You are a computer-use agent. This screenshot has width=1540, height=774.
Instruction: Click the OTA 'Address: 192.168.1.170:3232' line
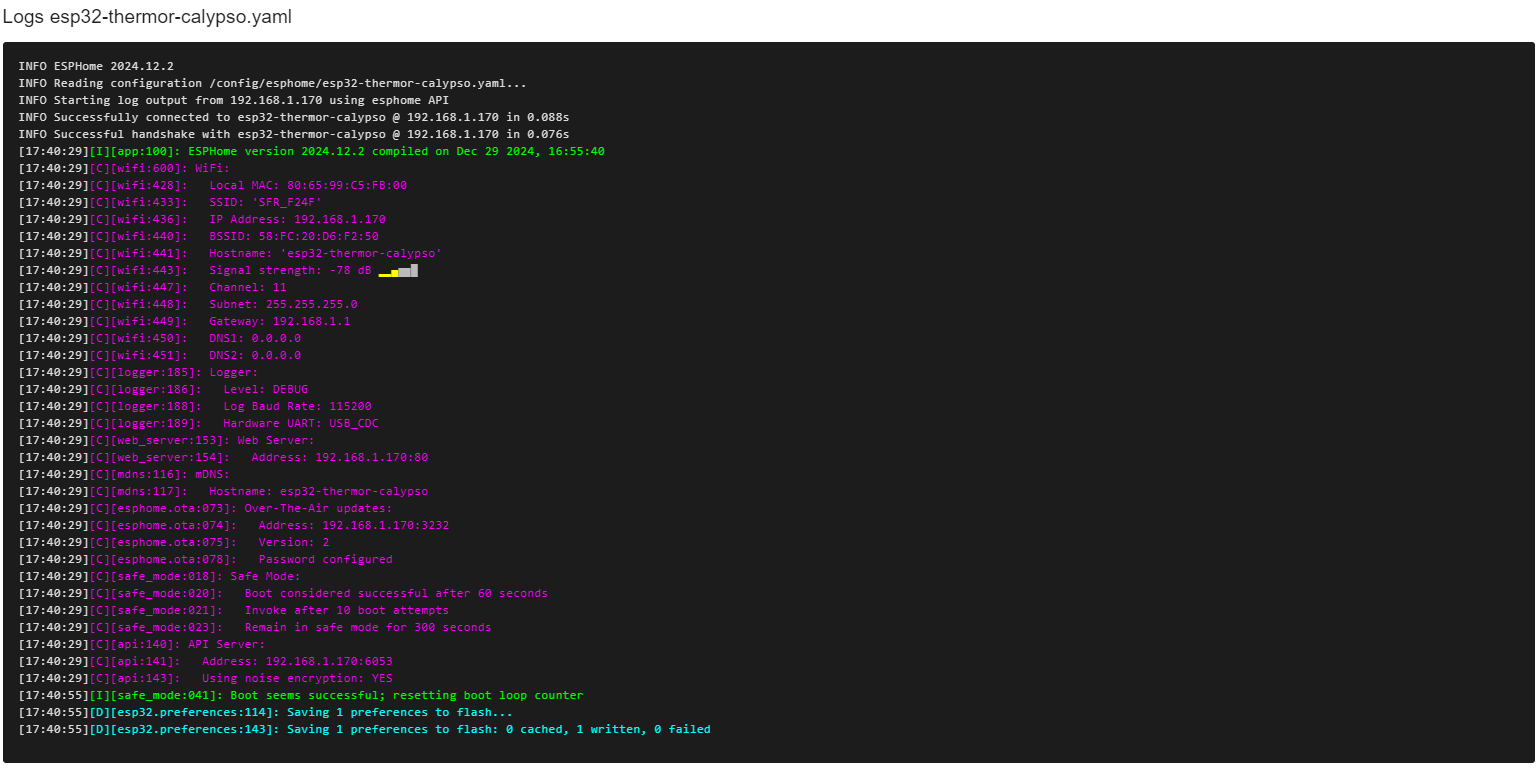pyautogui.click(x=233, y=525)
